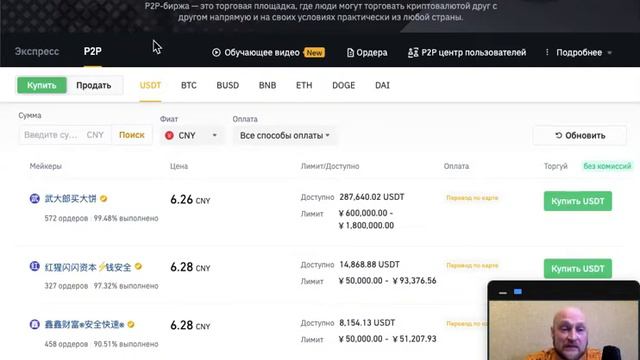Switch to Купить mode
Screen dimensions: 640x360
(42, 85)
